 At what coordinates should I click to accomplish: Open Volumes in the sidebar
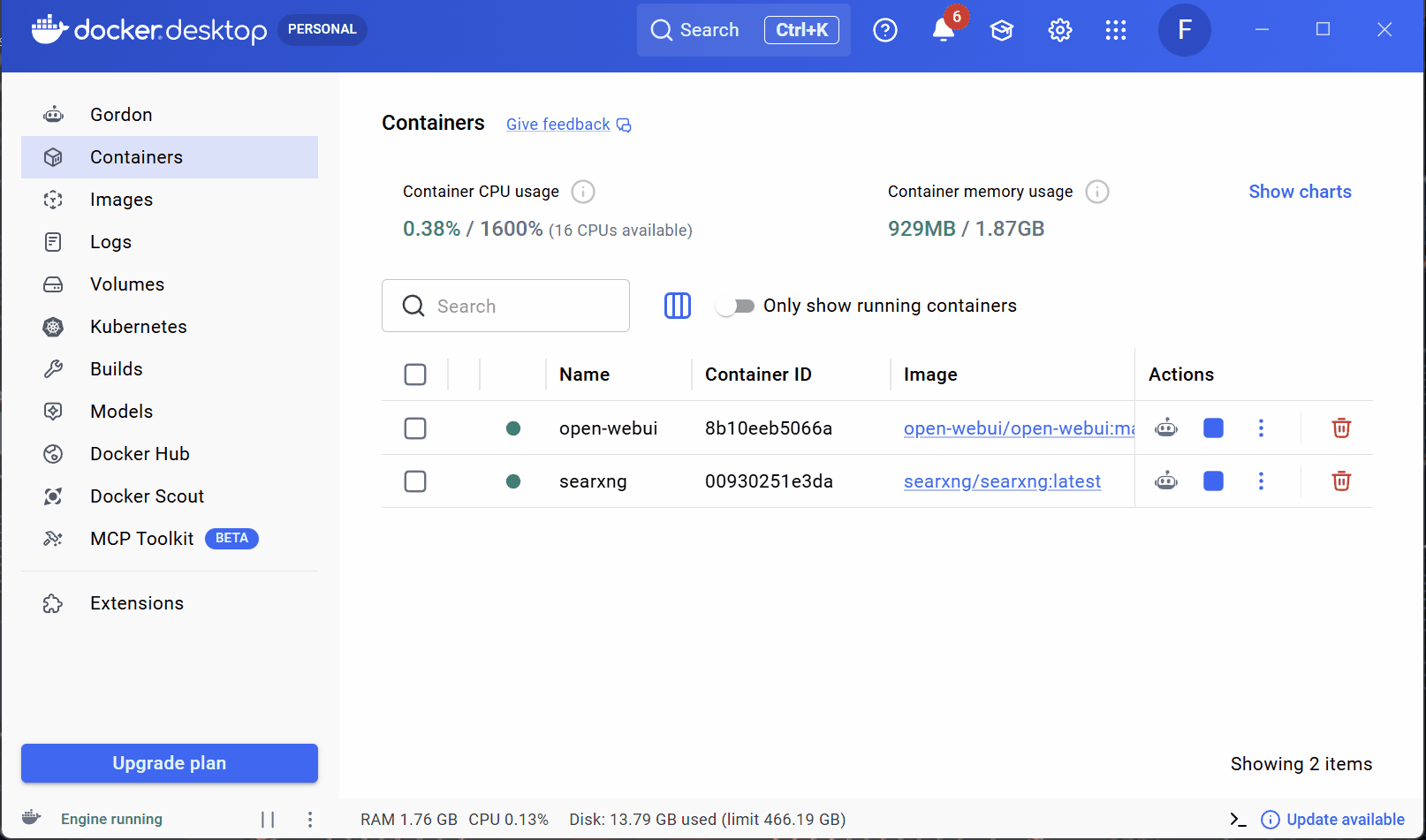tap(170, 284)
